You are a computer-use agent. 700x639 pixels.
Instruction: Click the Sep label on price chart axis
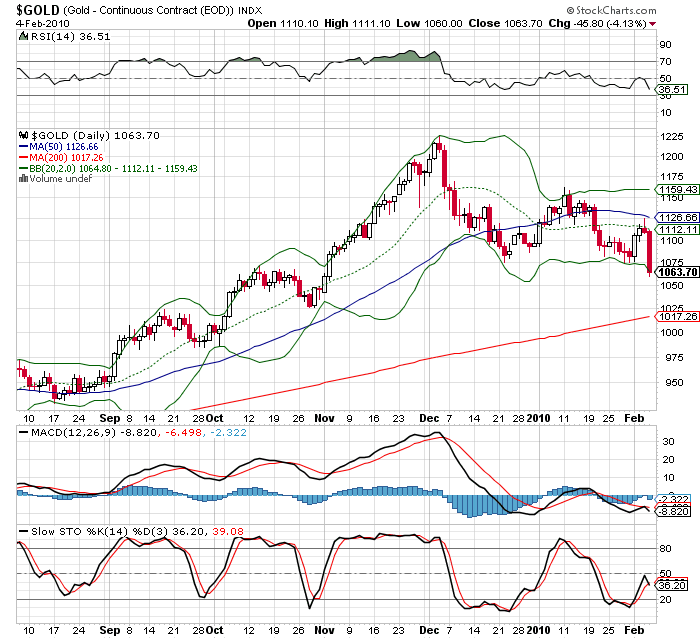110,418
